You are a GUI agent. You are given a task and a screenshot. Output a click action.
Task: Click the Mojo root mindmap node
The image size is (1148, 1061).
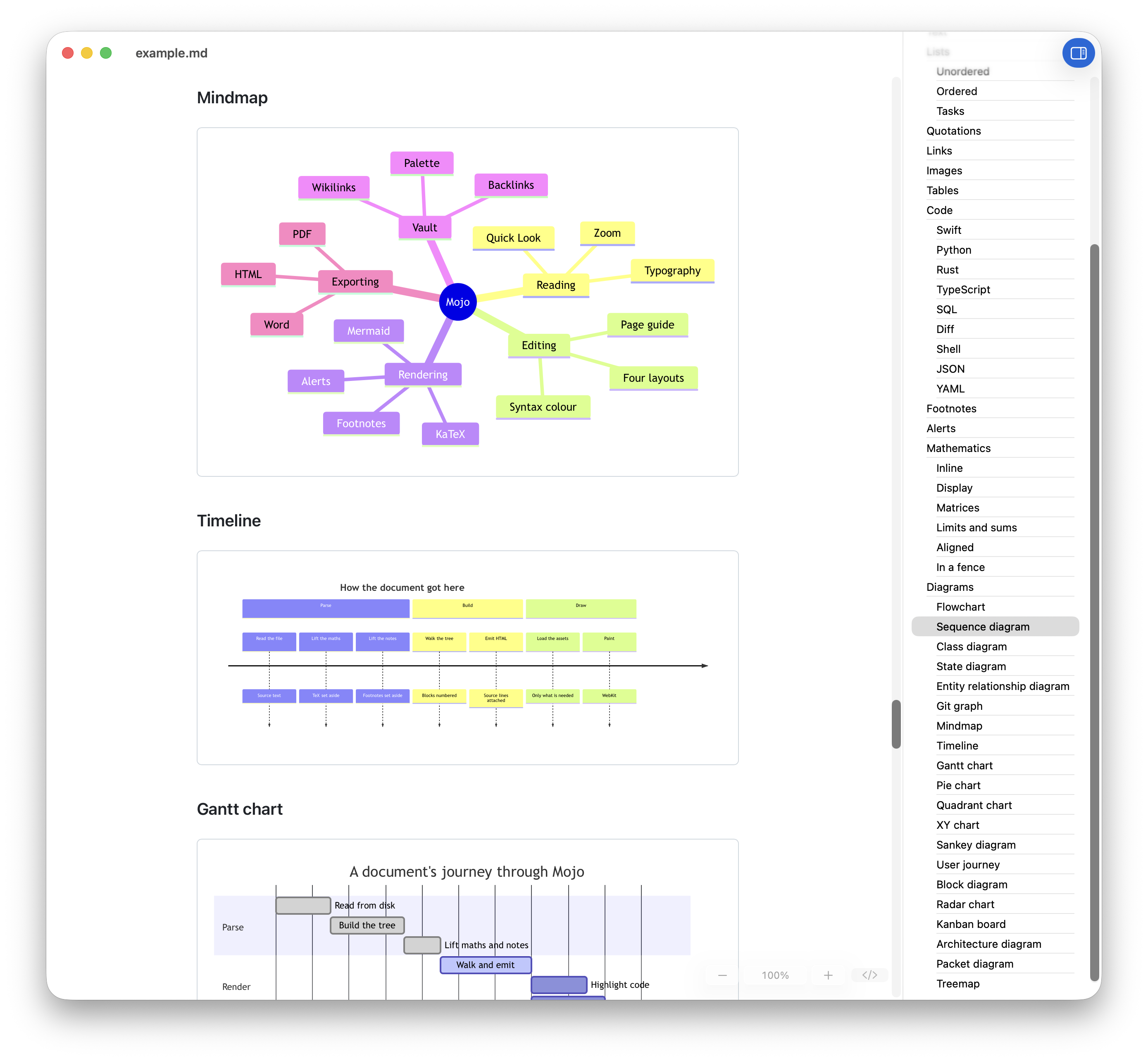click(457, 302)
